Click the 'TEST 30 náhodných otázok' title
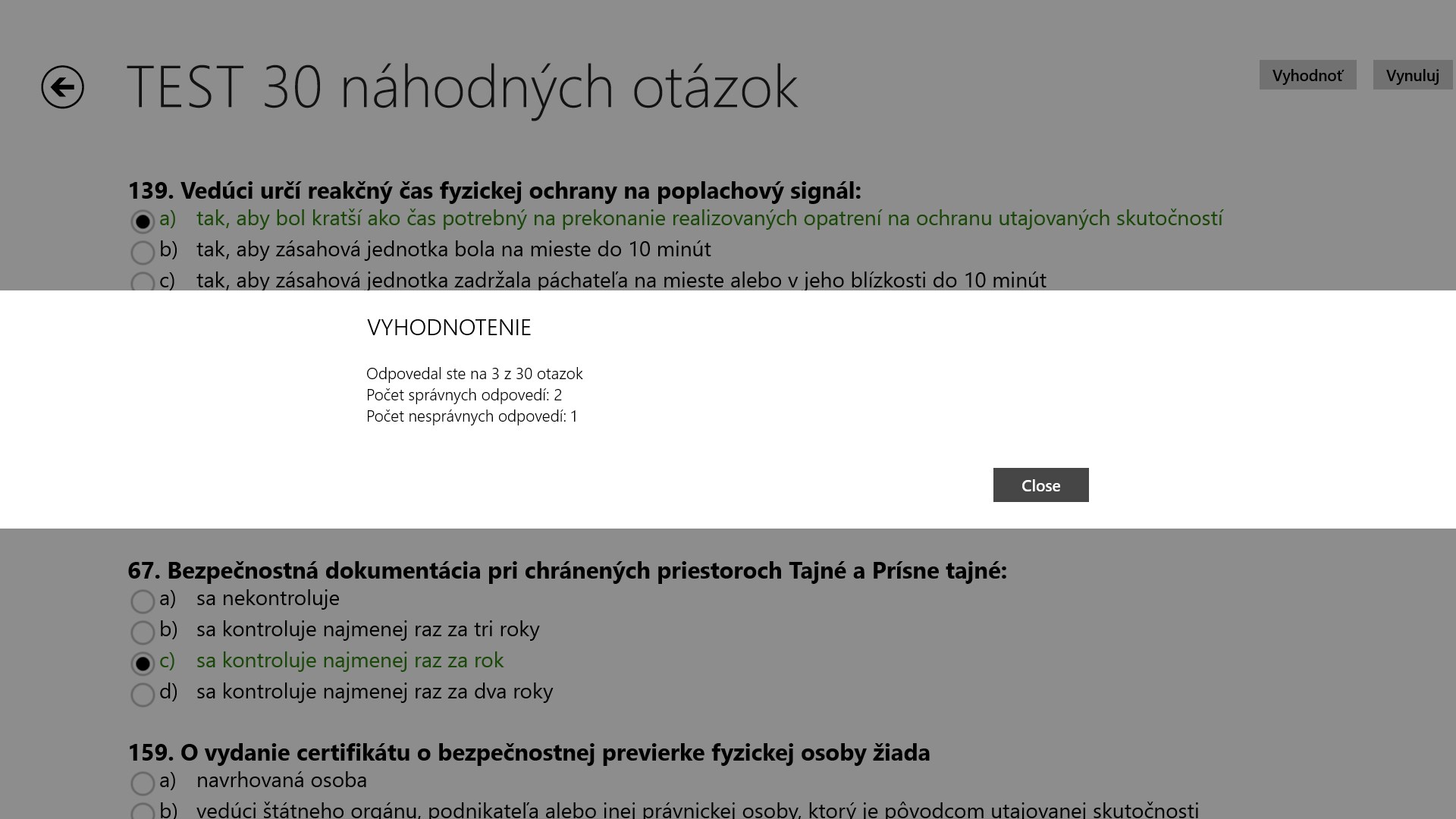1456x819 pixels. point(462,87)
